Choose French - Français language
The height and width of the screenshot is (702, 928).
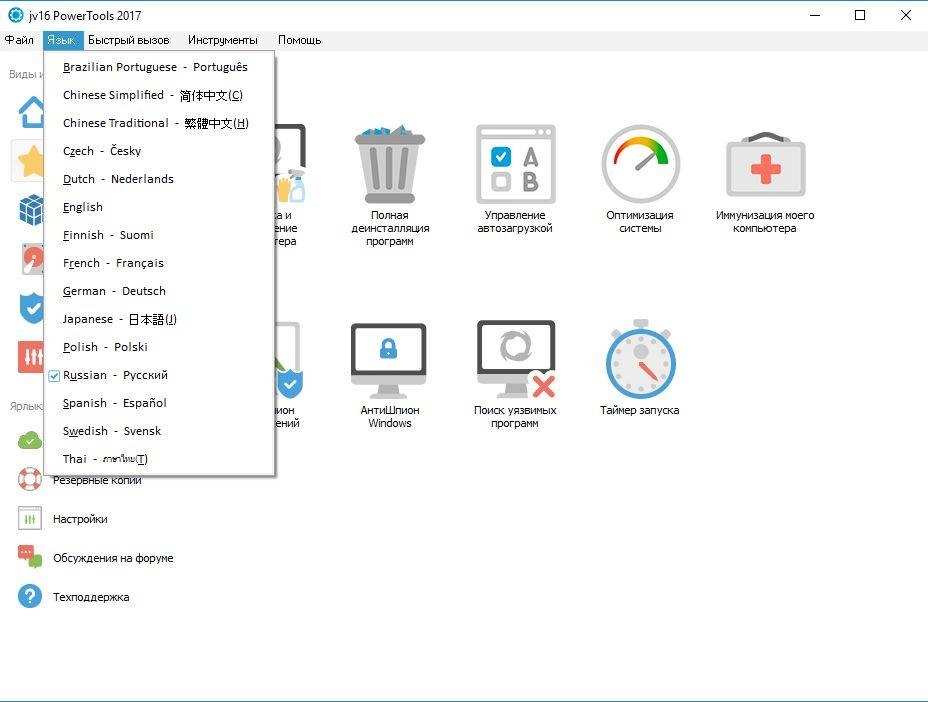[x=159, y=263]
